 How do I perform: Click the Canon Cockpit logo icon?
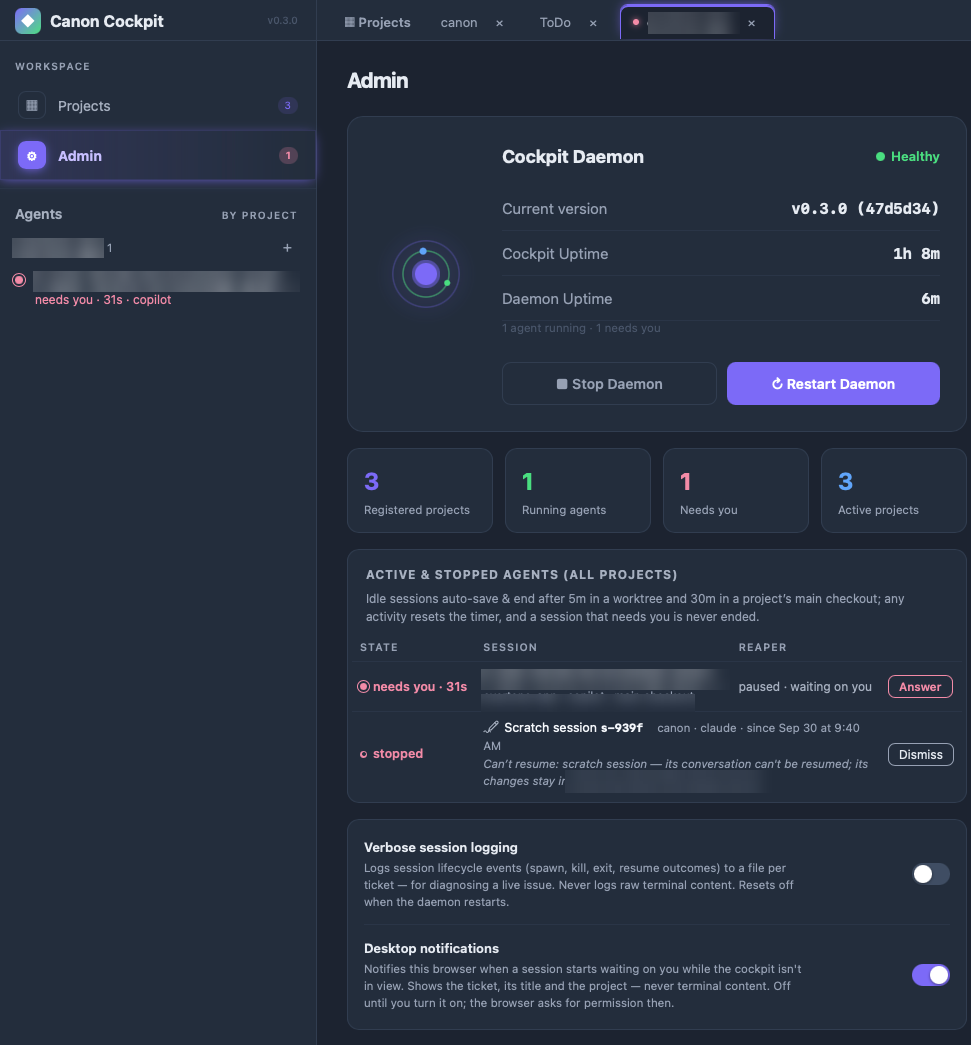(x=28, y=21)
